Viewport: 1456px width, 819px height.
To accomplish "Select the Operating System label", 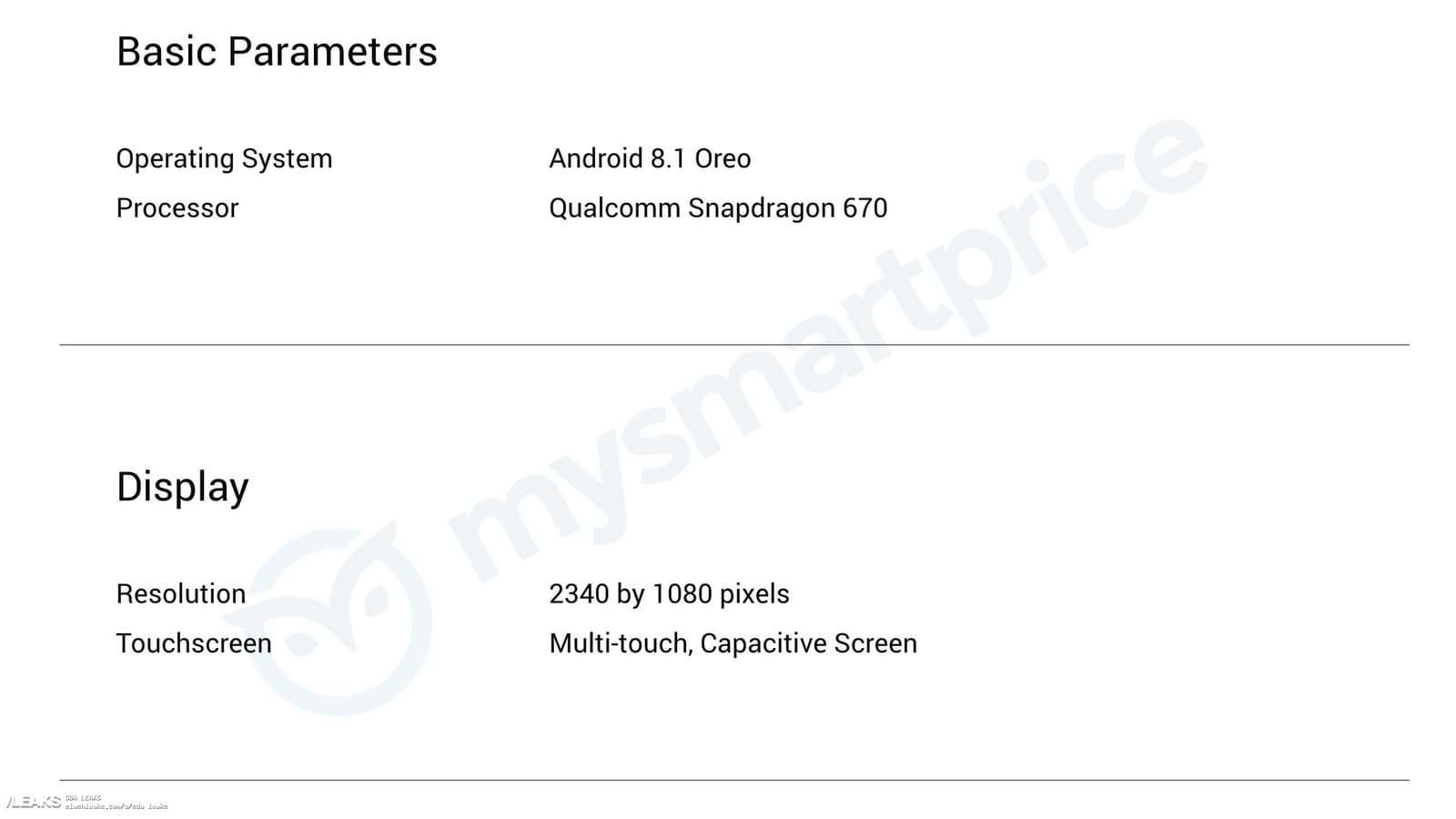I will pos(224,158).
